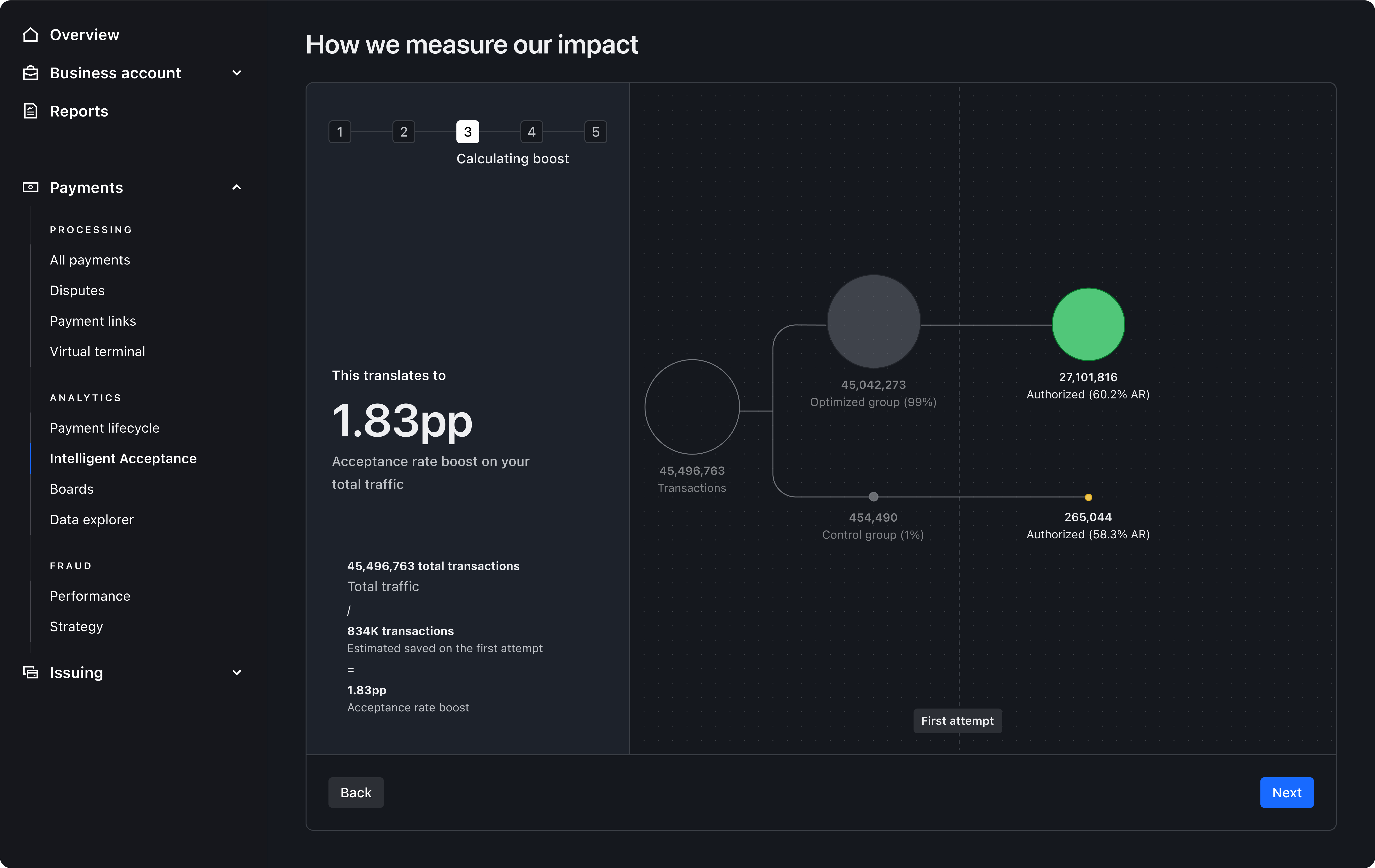Click the Back button
Image resolution: width=1375 pixels, height=868 pixels.
click(x=356, y=793)
